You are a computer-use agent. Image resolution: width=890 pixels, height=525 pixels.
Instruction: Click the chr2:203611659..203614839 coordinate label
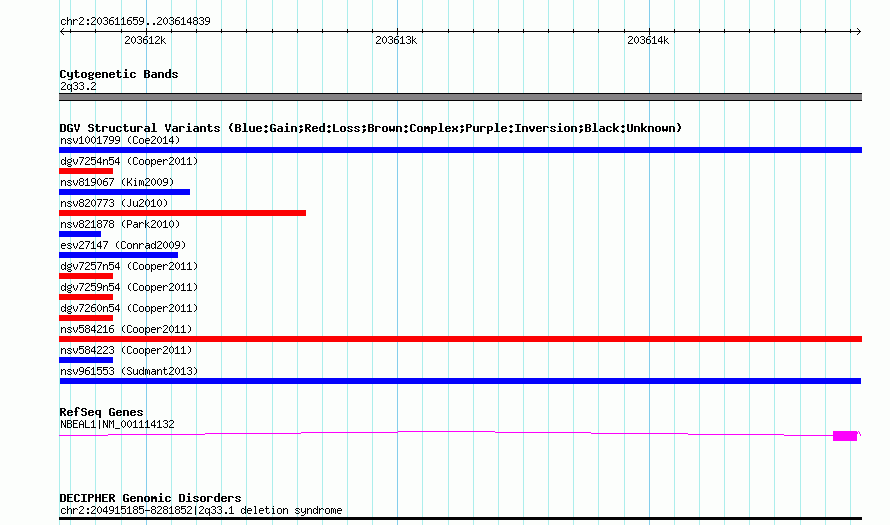click(x=135, y=21)
